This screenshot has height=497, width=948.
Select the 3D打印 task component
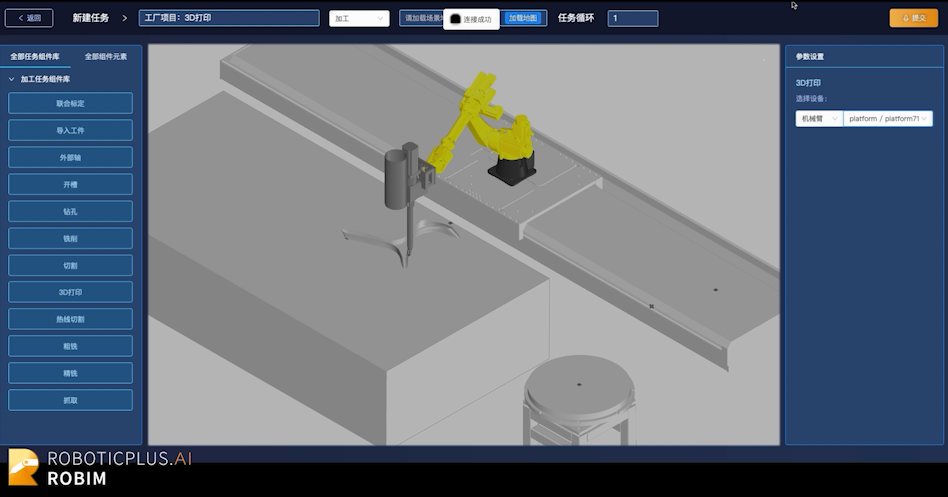71,292
